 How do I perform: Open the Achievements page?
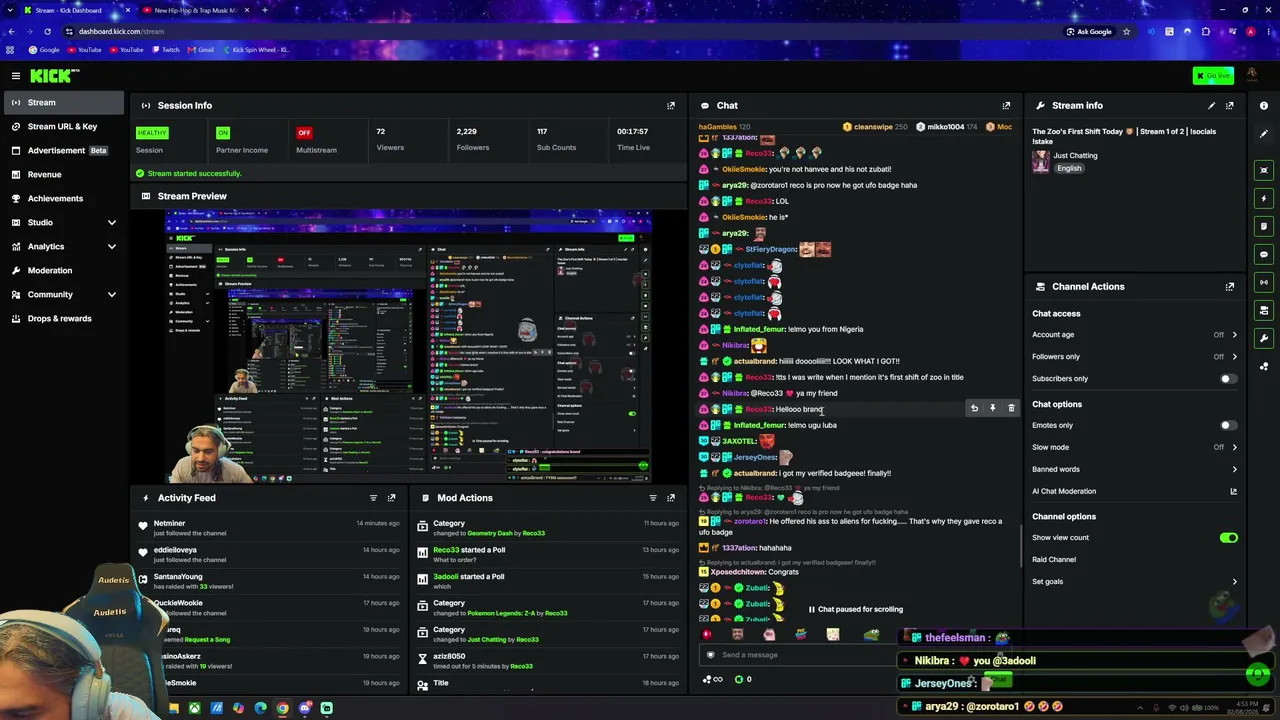tap(64, 198)
